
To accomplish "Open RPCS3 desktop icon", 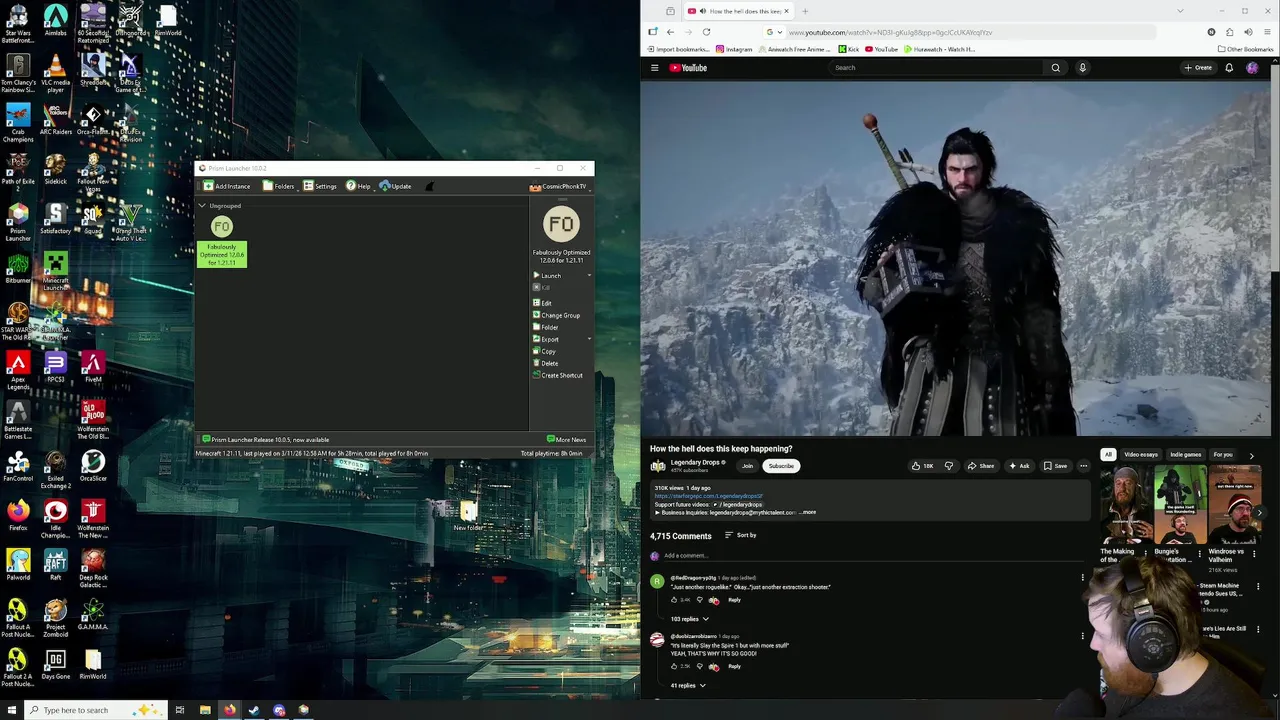I will 55,367.
